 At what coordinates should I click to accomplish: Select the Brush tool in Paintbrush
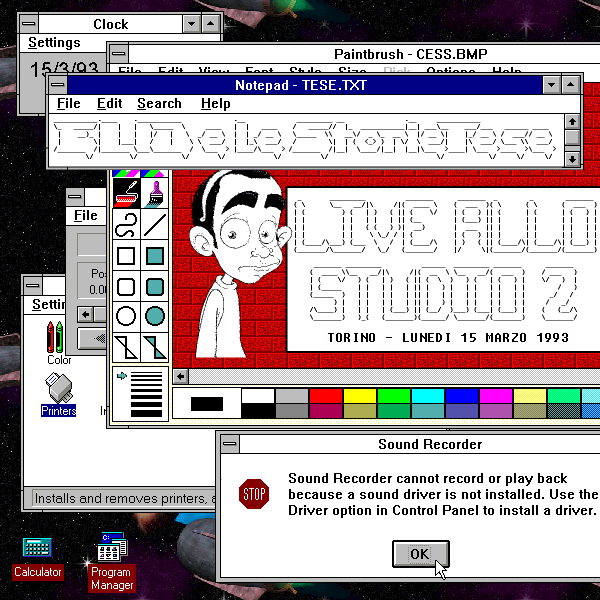[155, 193]
